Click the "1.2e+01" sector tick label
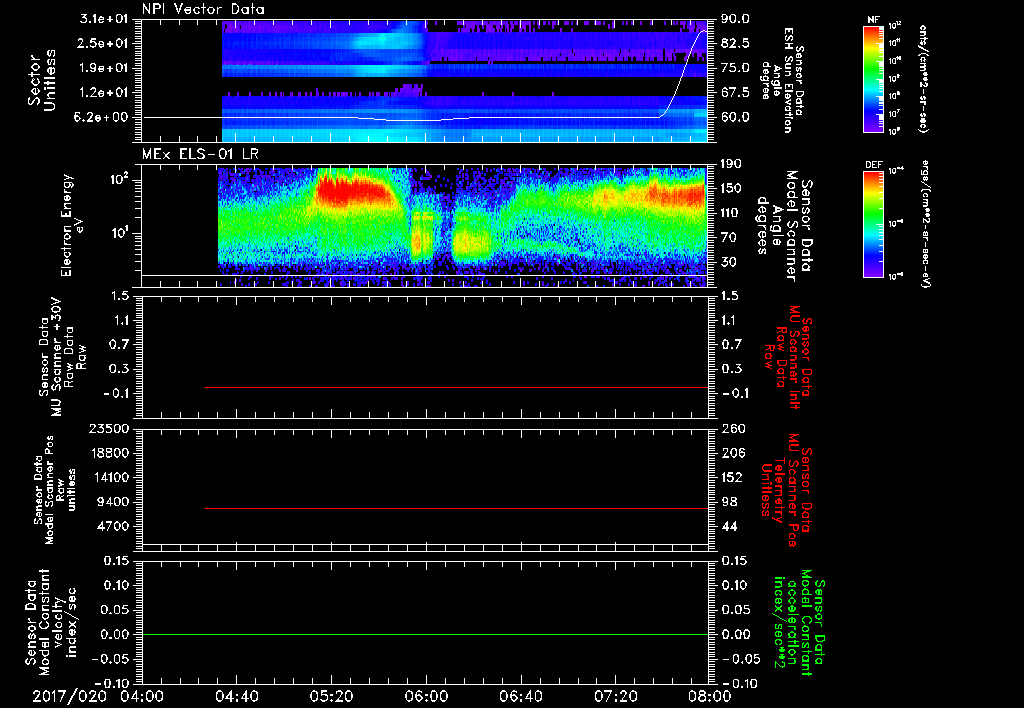 tap(105, 93)
